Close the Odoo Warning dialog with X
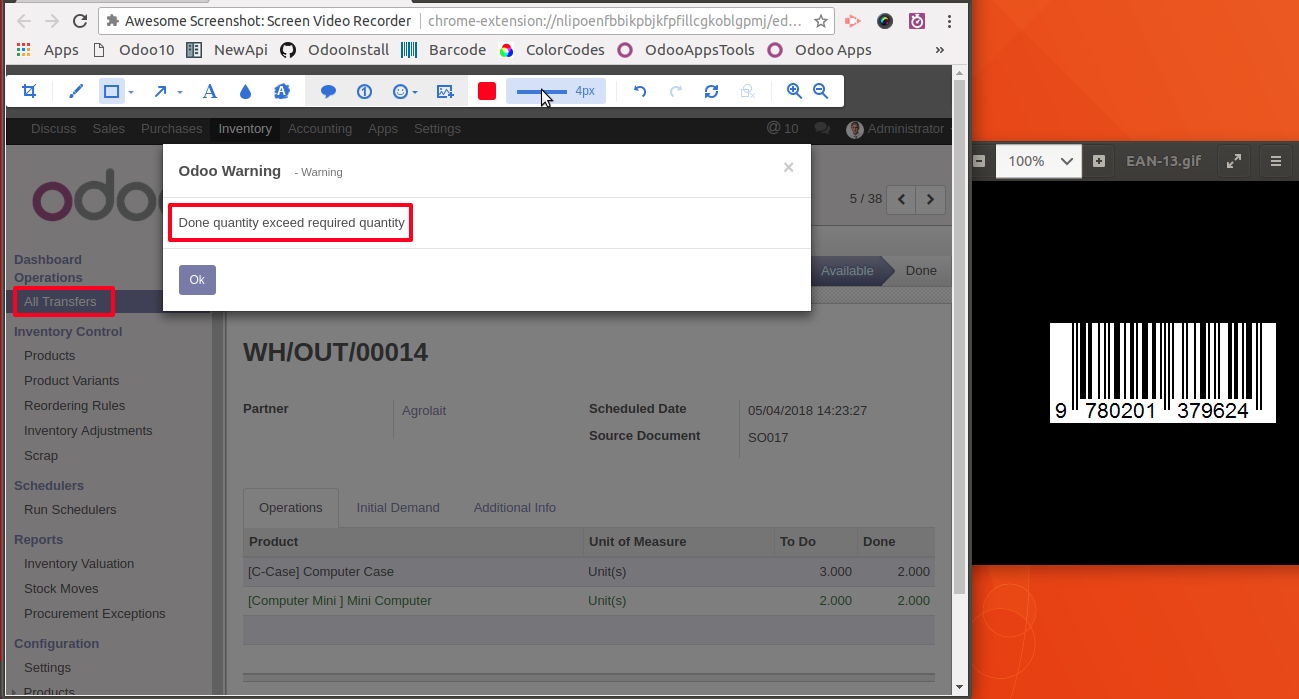 (788, 167)
